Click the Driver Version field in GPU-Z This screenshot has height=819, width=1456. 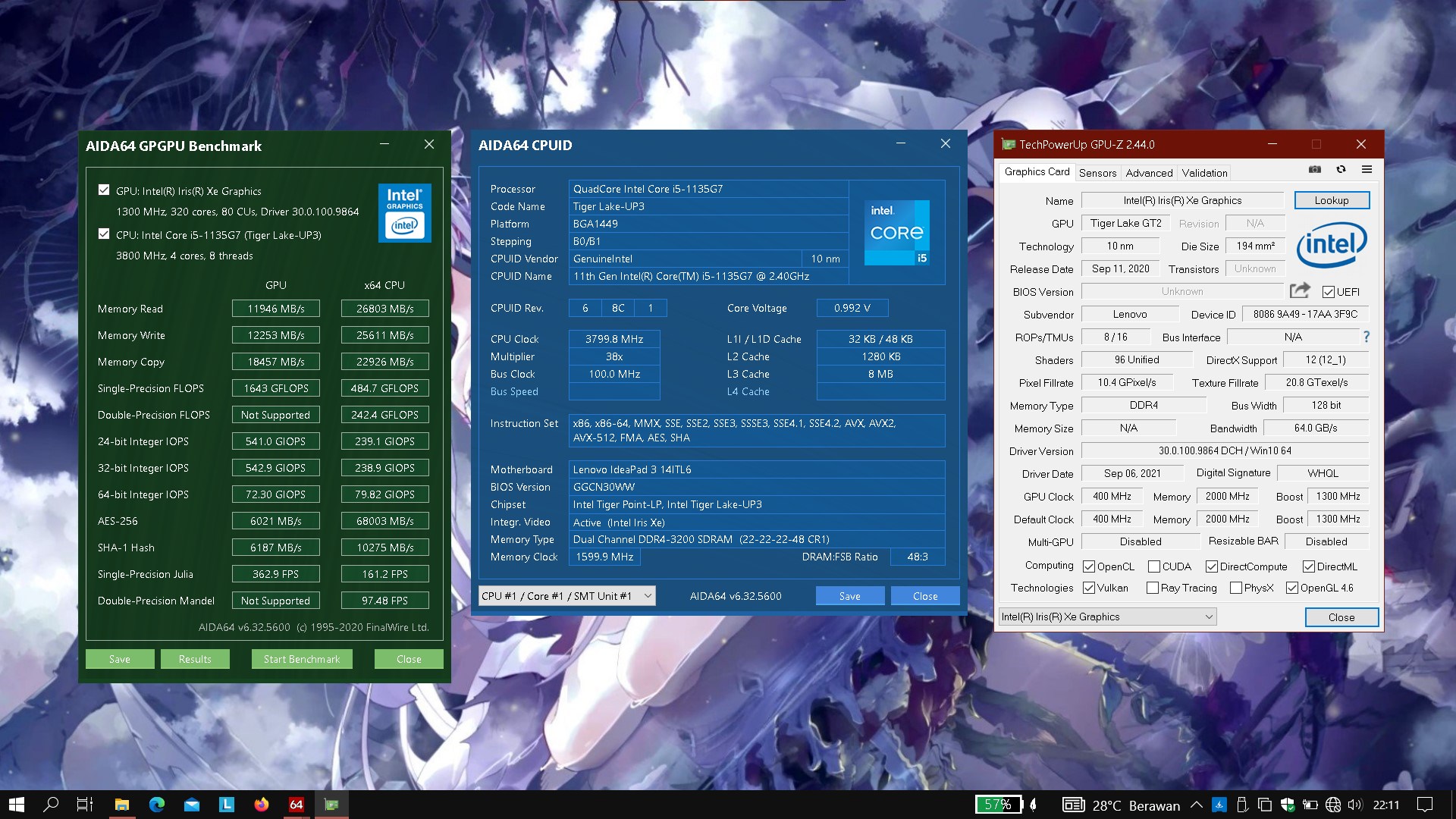1225,450
